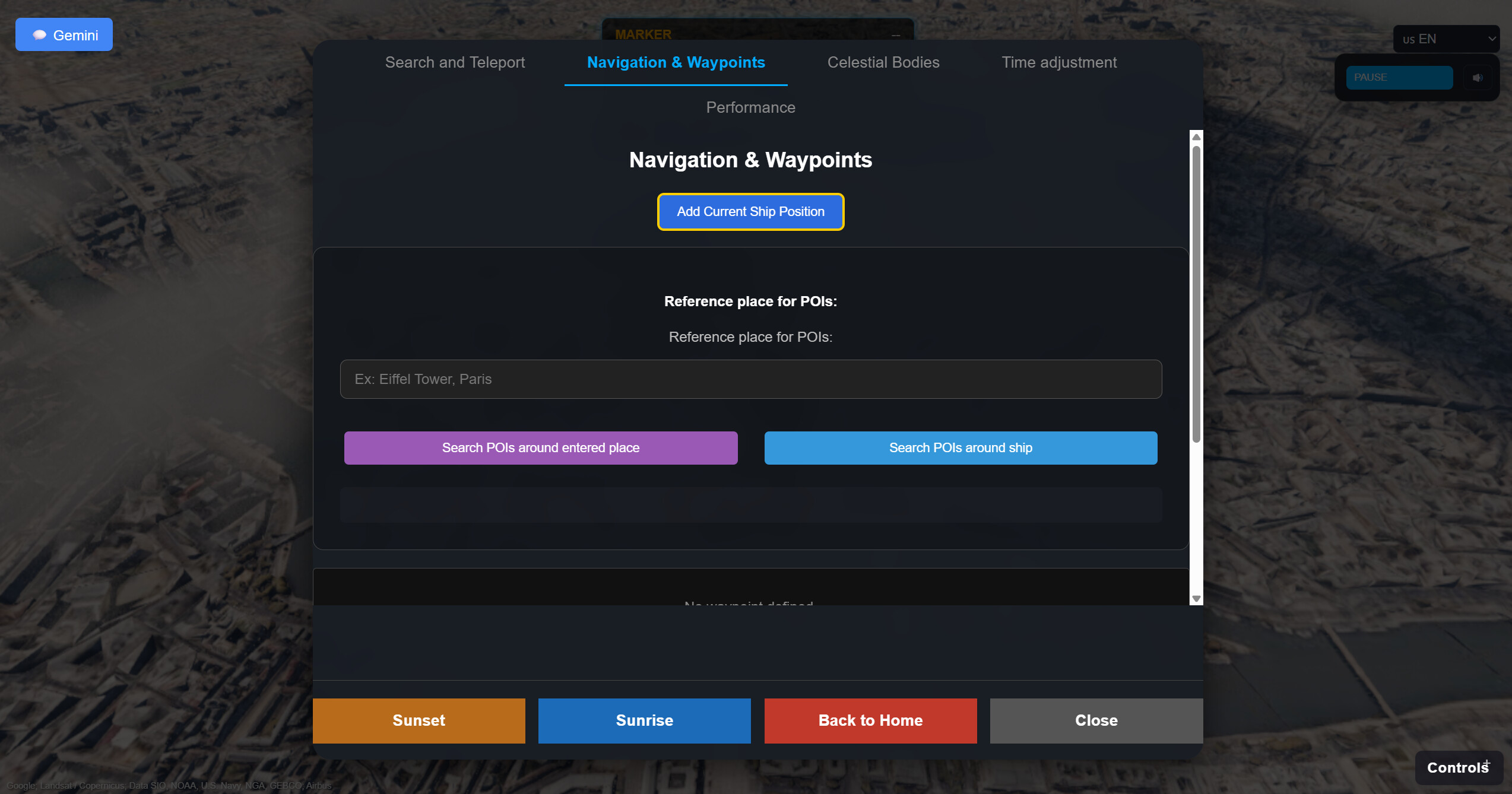
Task: Open the Gemini chat assistant
Action: tap(64, 34)
